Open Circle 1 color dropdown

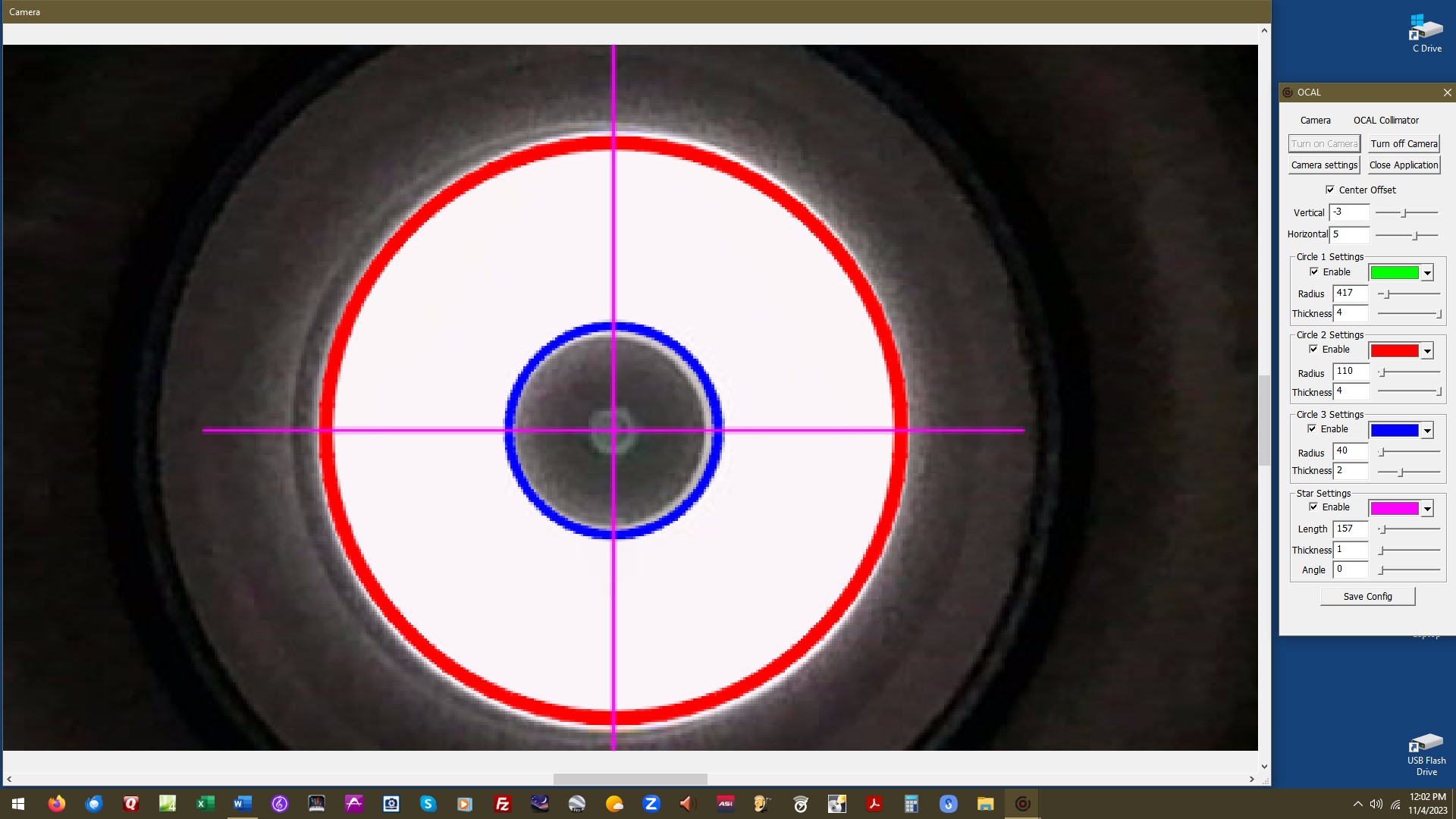(x=1427, y=273)
